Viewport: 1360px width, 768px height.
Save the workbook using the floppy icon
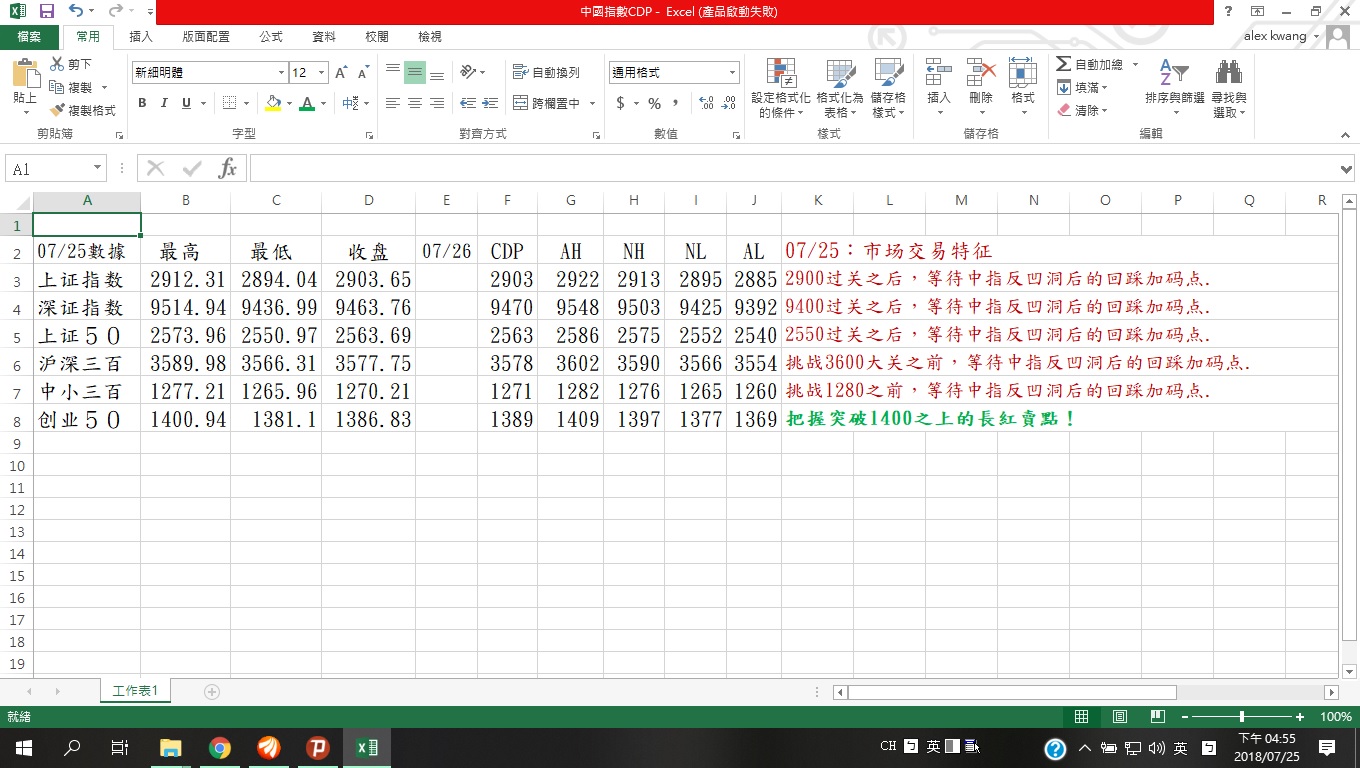point(46,11)
